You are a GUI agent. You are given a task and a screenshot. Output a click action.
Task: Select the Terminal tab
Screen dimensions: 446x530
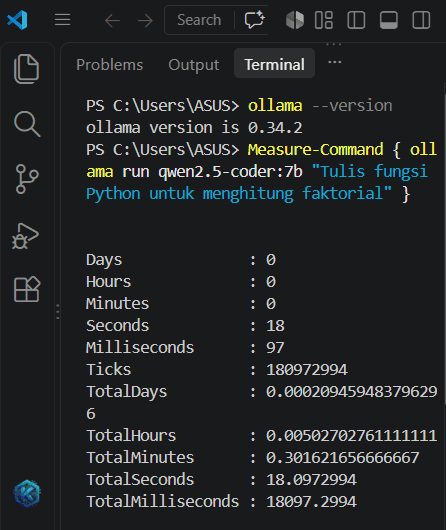(275, 64)
